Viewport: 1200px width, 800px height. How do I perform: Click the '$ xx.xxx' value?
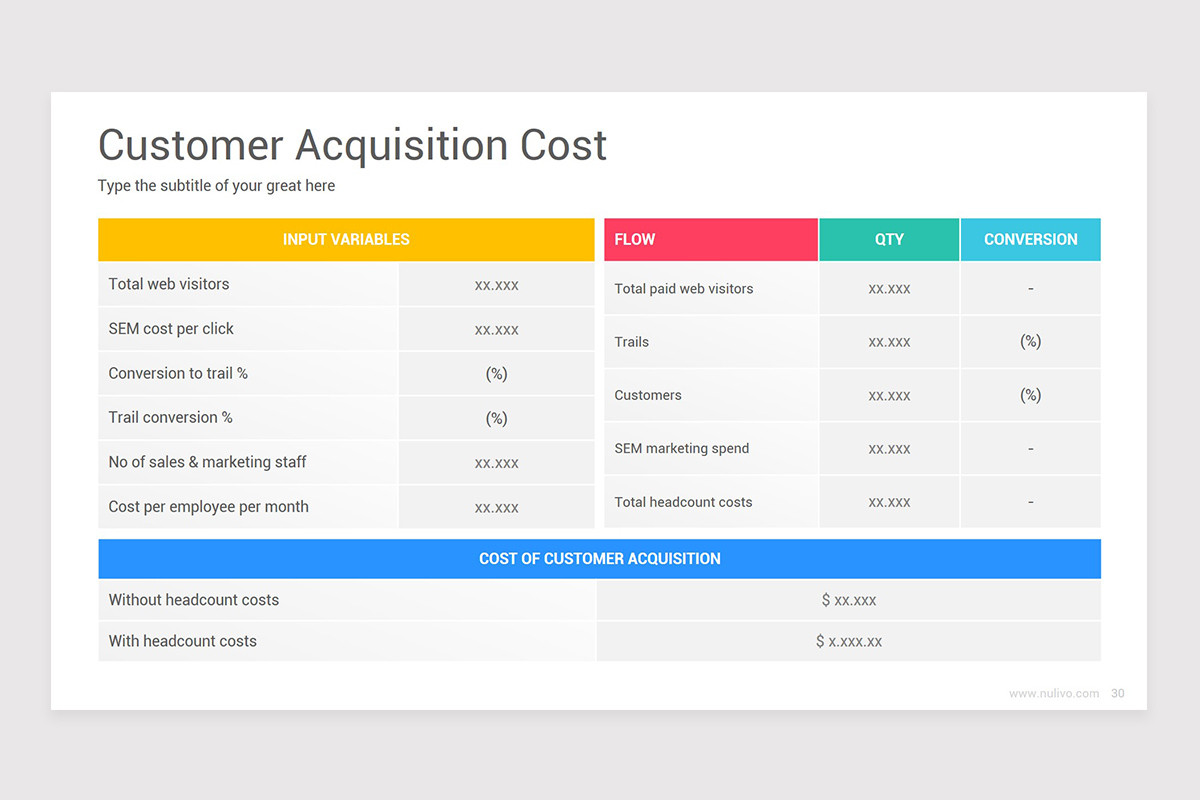click(x=849, y=600)
